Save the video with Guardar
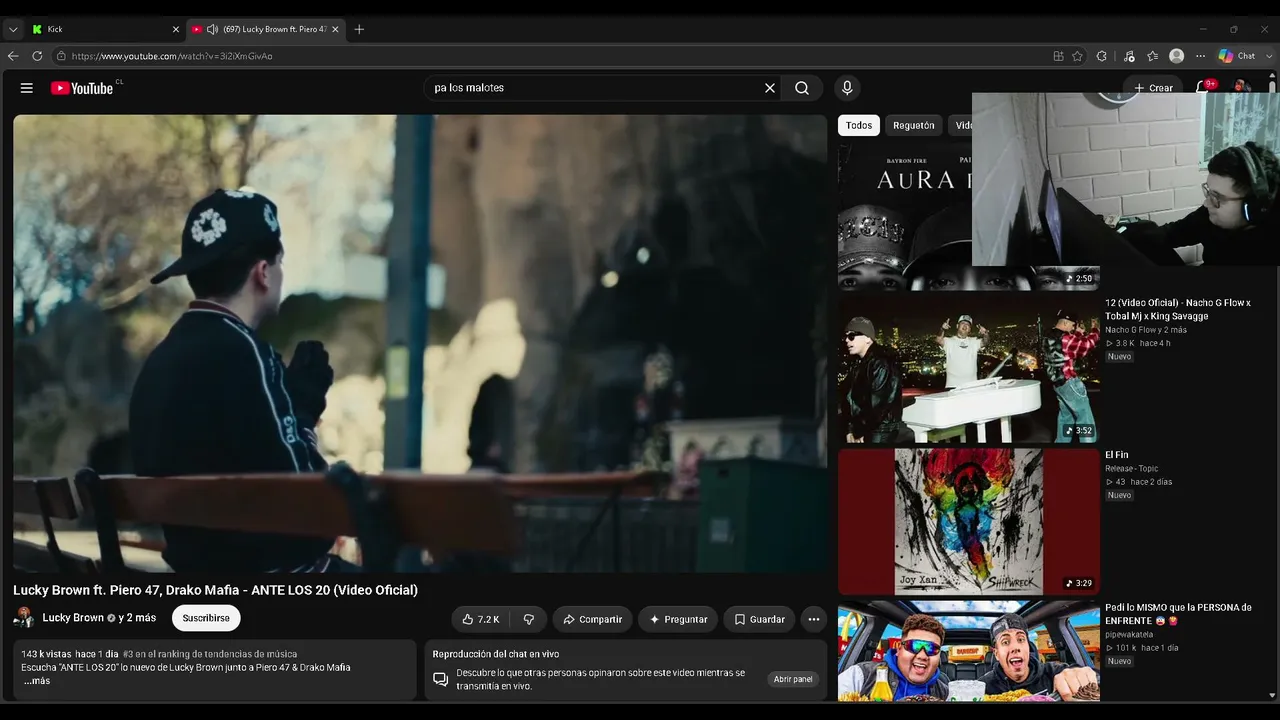 [759, 619]
